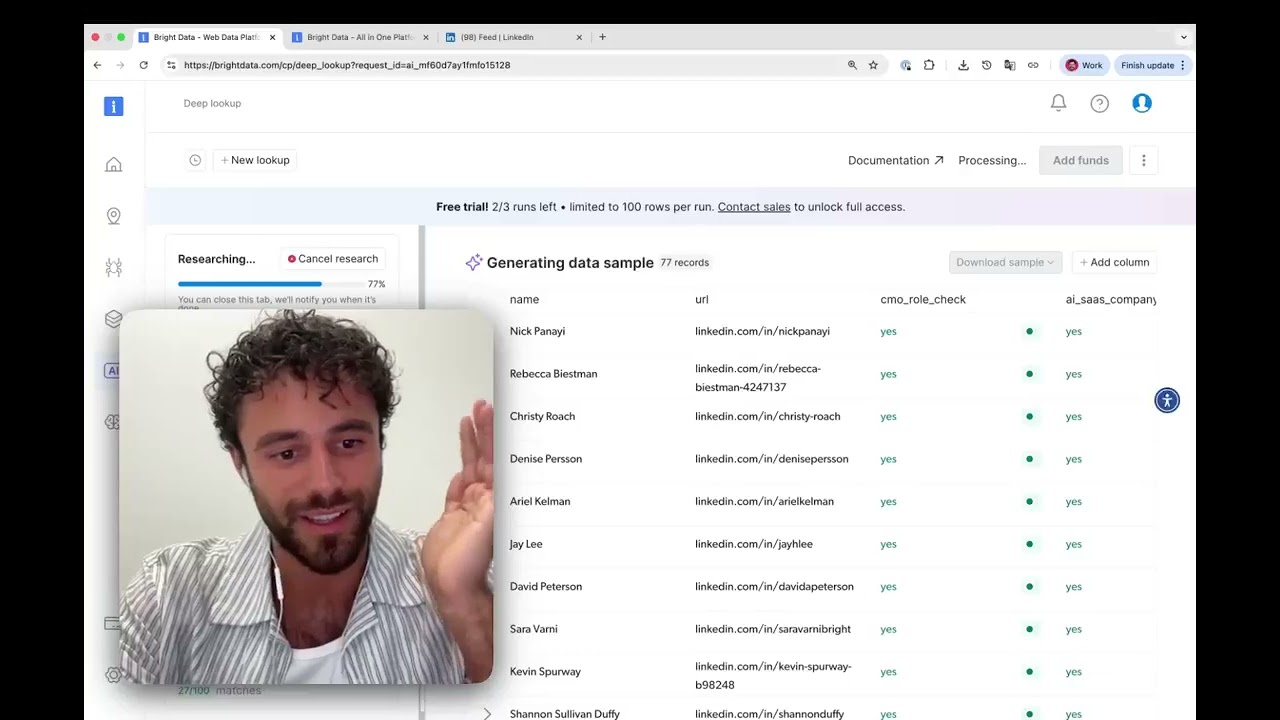
Task: Open the three-dot more options menu
Action: [1144, 160]
